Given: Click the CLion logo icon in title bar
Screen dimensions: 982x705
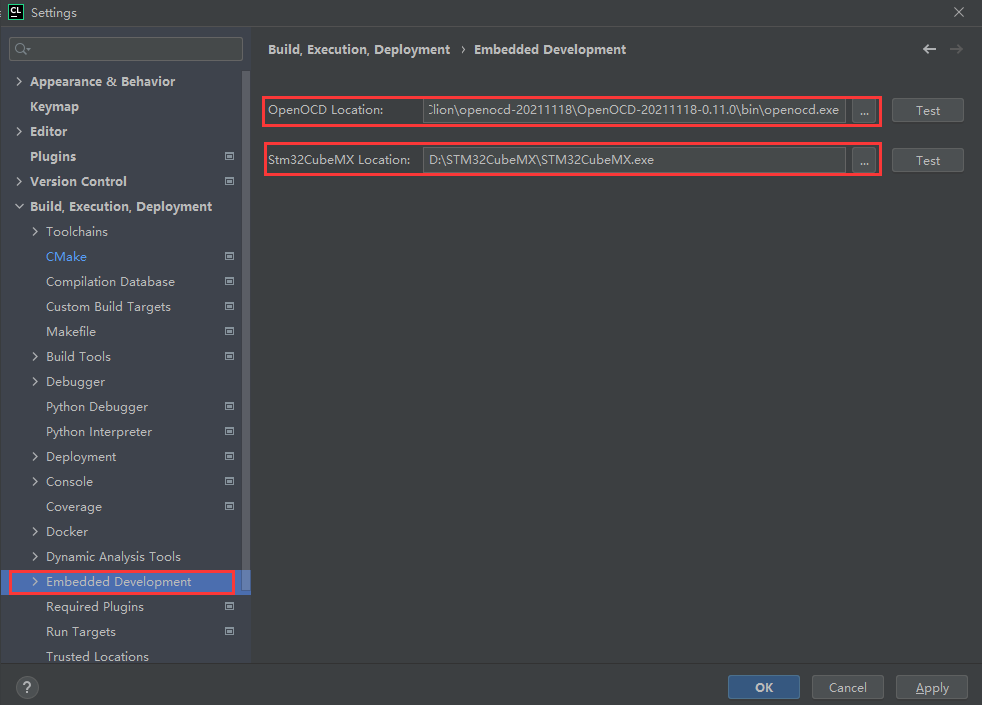Looking at the screenshot, I should tap(16, 12).
